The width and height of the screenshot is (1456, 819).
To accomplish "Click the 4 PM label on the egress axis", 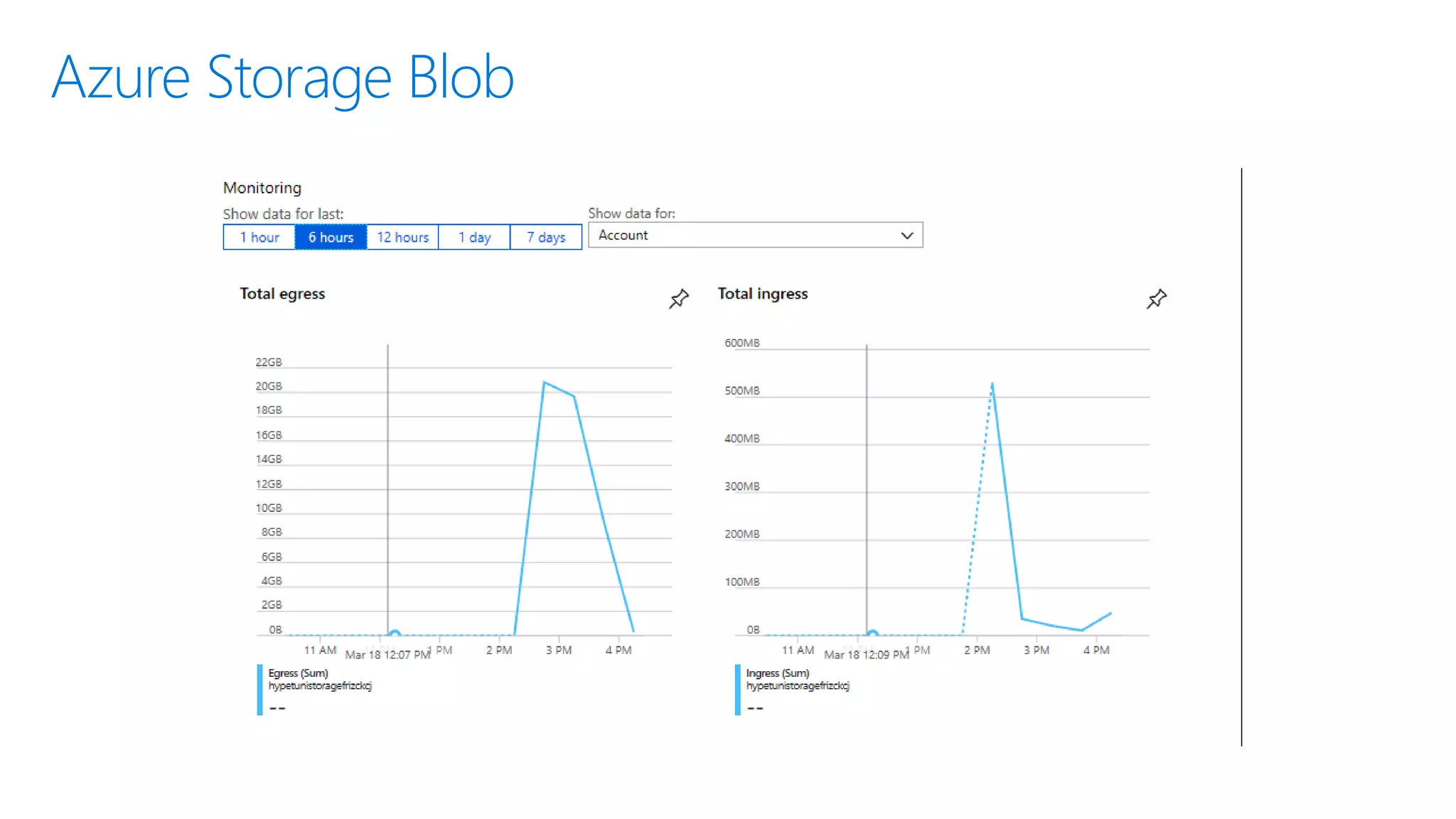I will point(619,651).
